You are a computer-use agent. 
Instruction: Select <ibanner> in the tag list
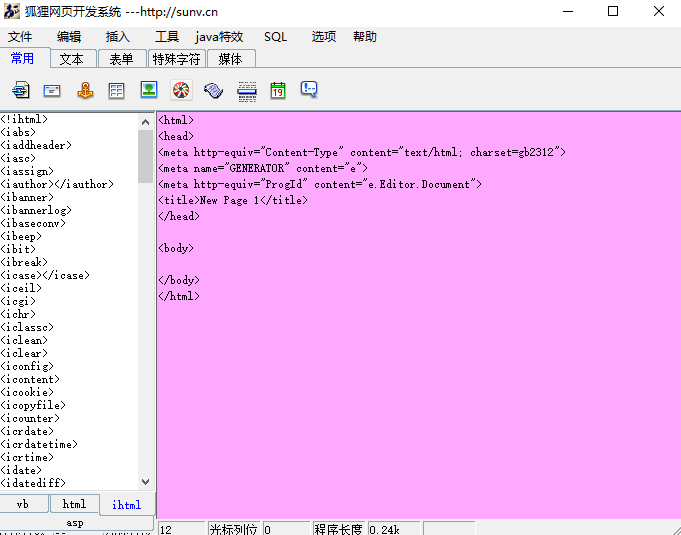point(27,197)
